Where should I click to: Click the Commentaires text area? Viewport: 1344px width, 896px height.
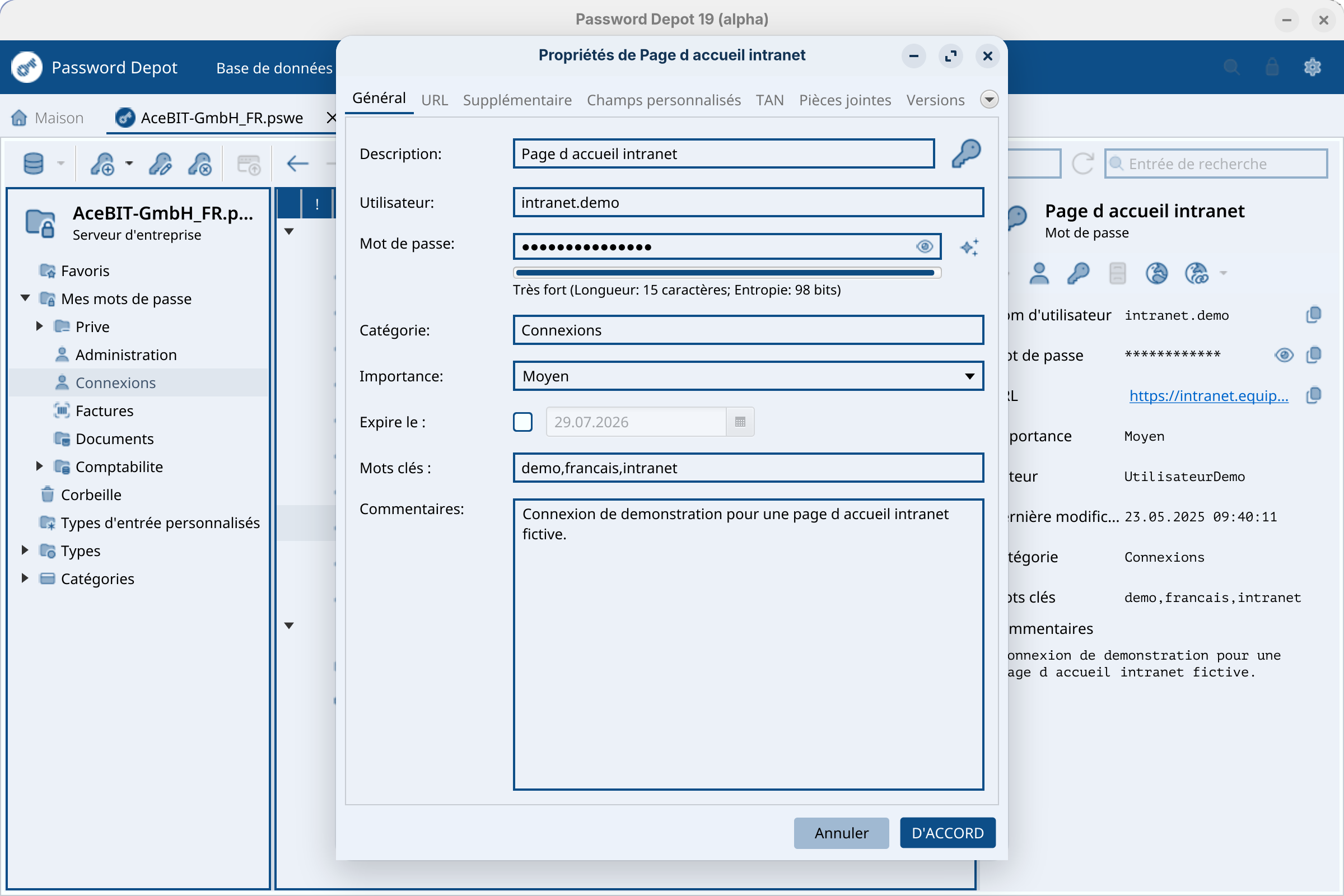[x=748, y=645]
